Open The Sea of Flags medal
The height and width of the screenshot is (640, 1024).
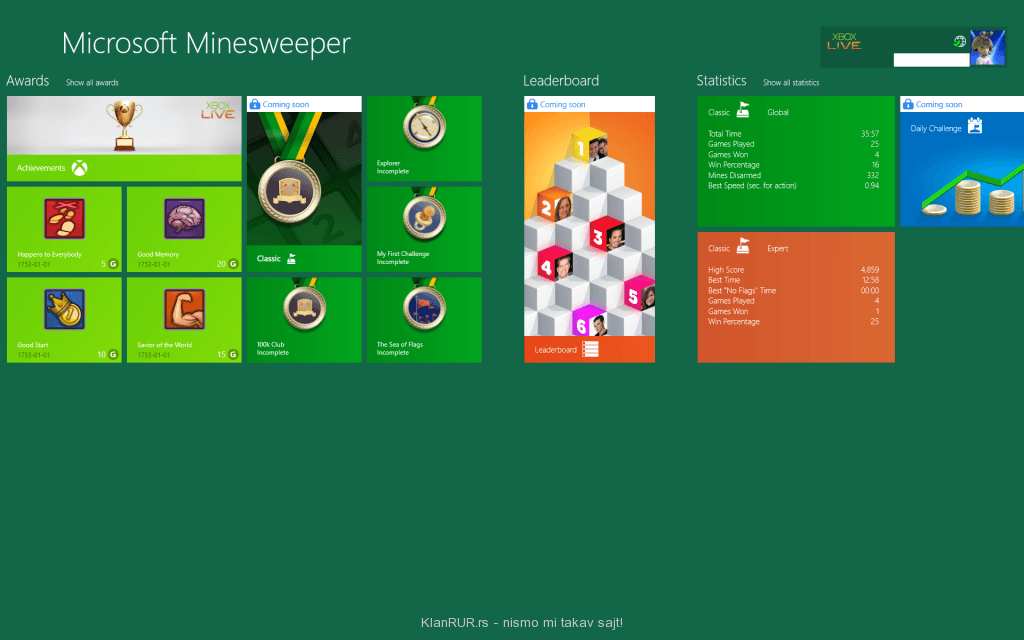(424, 319)
